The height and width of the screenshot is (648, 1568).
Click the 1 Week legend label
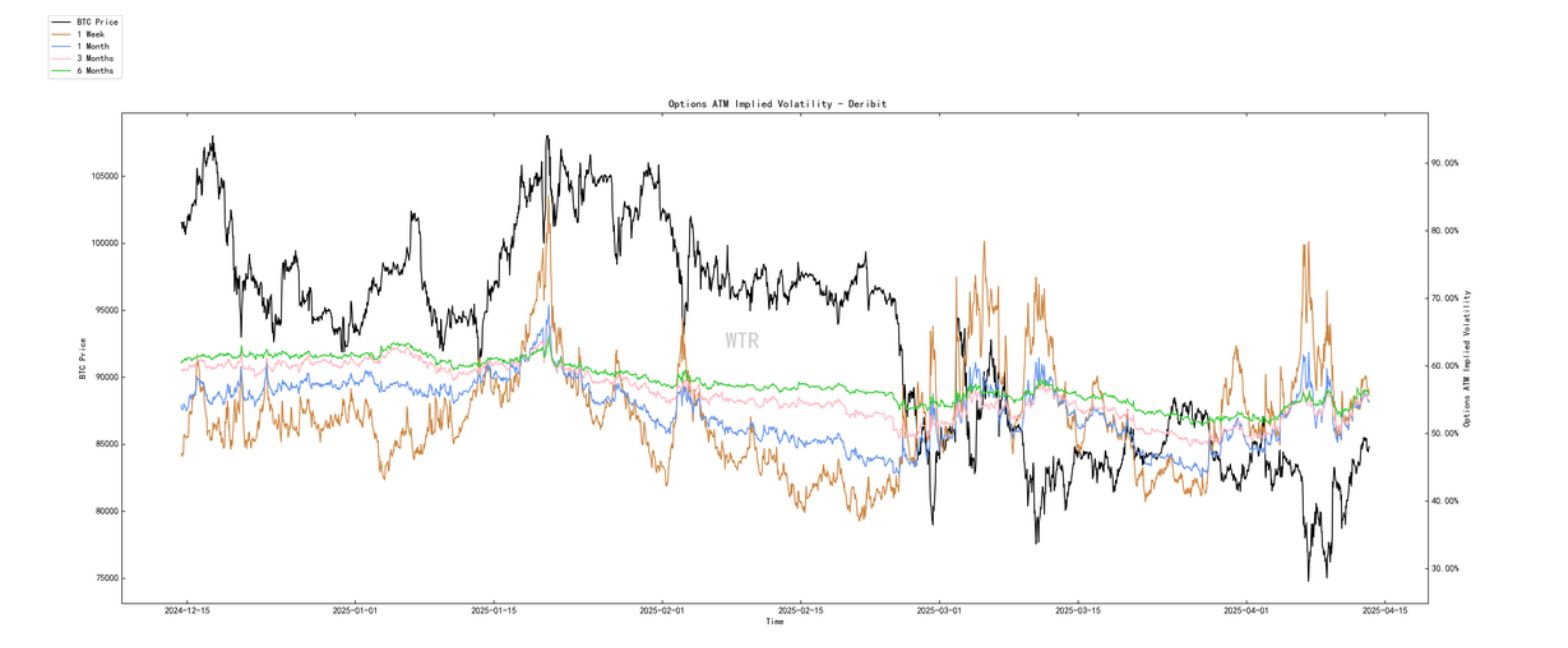[x=91, y=34]
